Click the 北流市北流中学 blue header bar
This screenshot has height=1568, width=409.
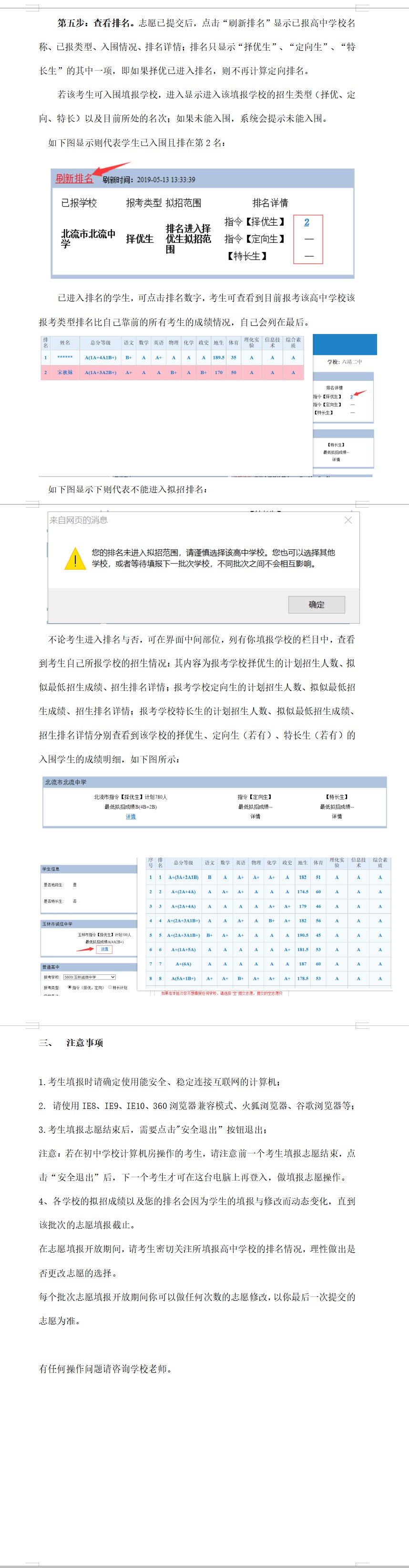(x=215, y=782)
